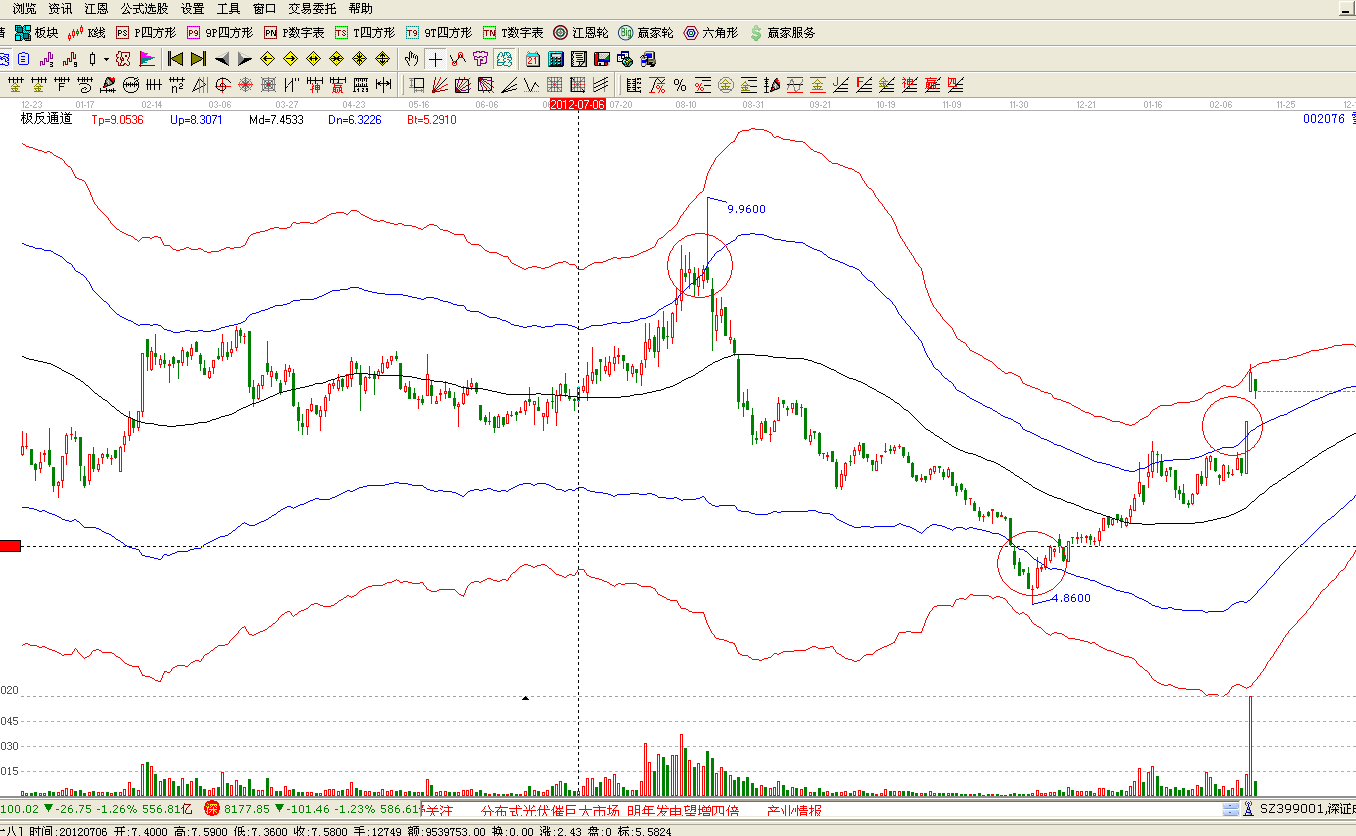Click the 2012-07-06 date marker
The width and height of the screenshot is (1356, 836).
578,104
